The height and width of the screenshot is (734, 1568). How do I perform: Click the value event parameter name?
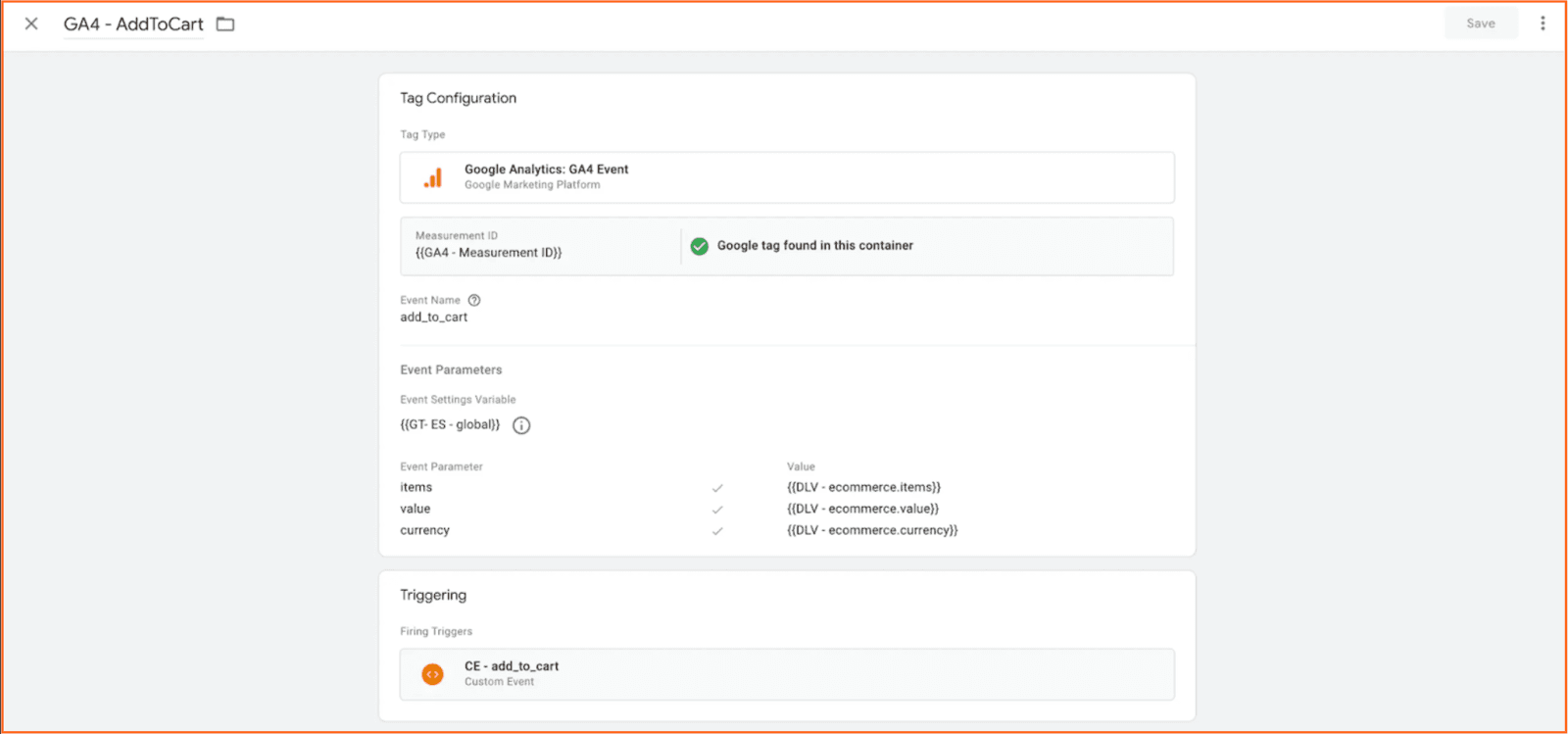click(x=415, y=509)
